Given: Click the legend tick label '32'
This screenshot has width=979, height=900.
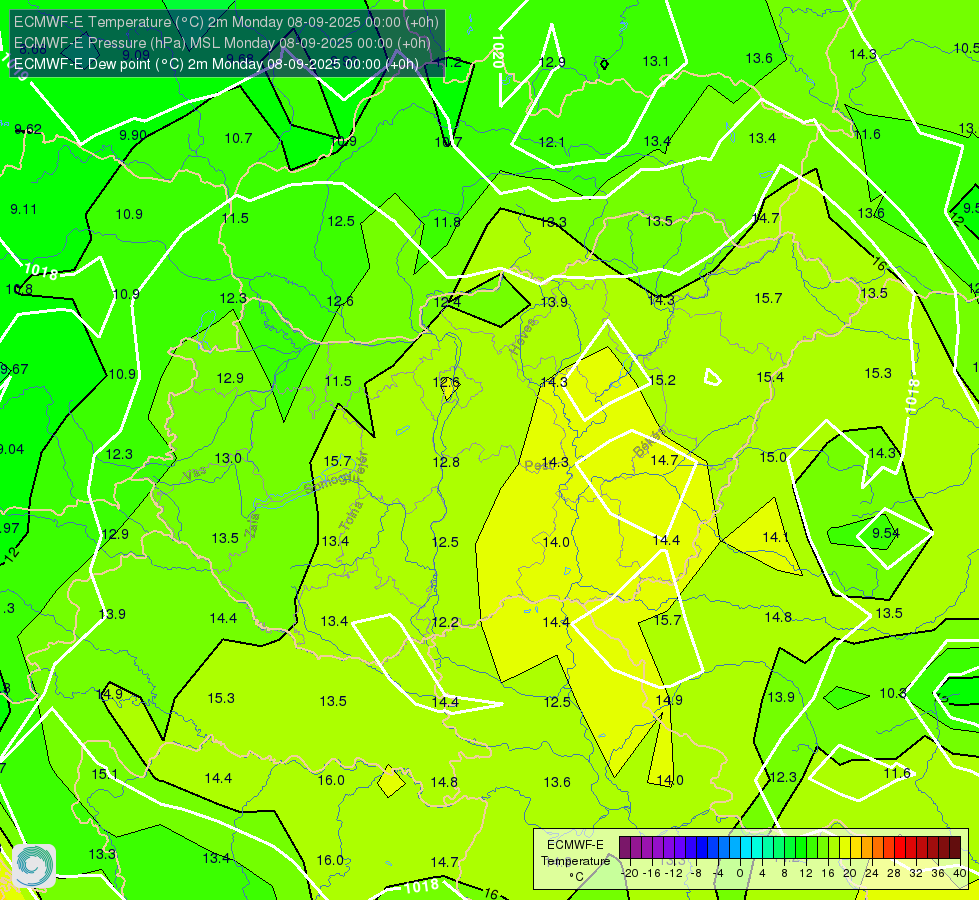Looking at the screenshot, I should tap(916, 873).
